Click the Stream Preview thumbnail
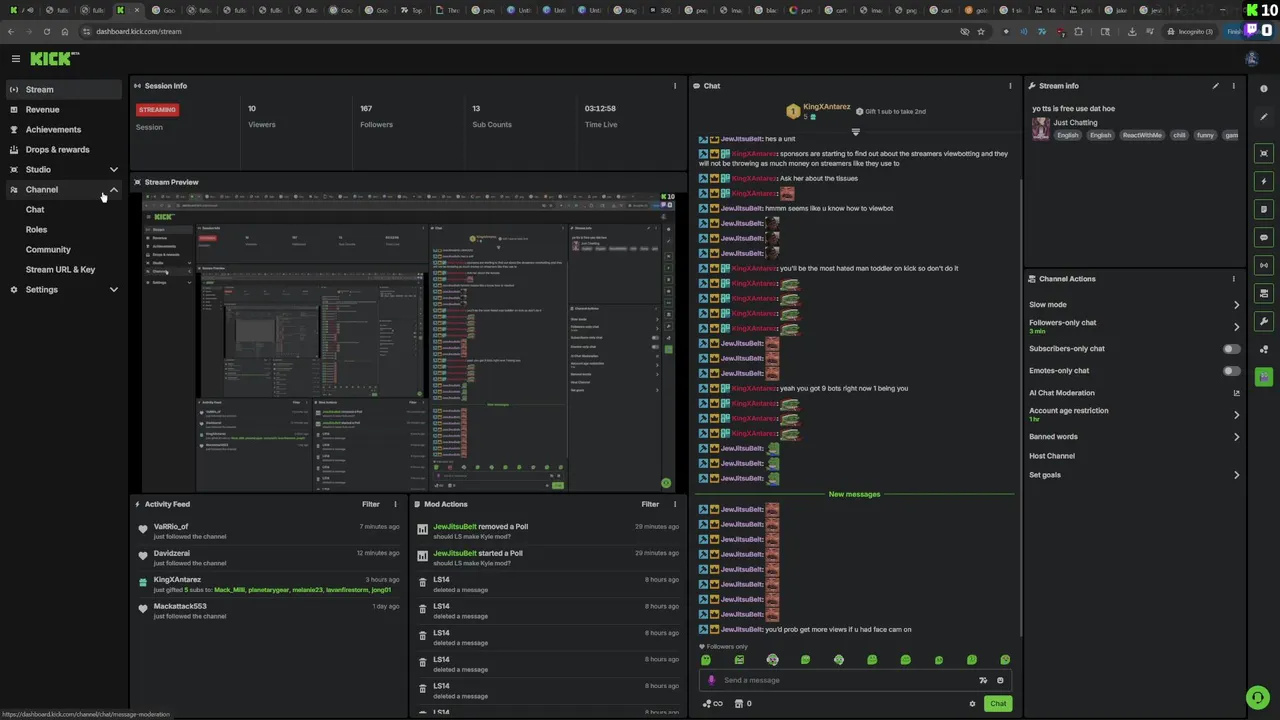 pos(408,340)
